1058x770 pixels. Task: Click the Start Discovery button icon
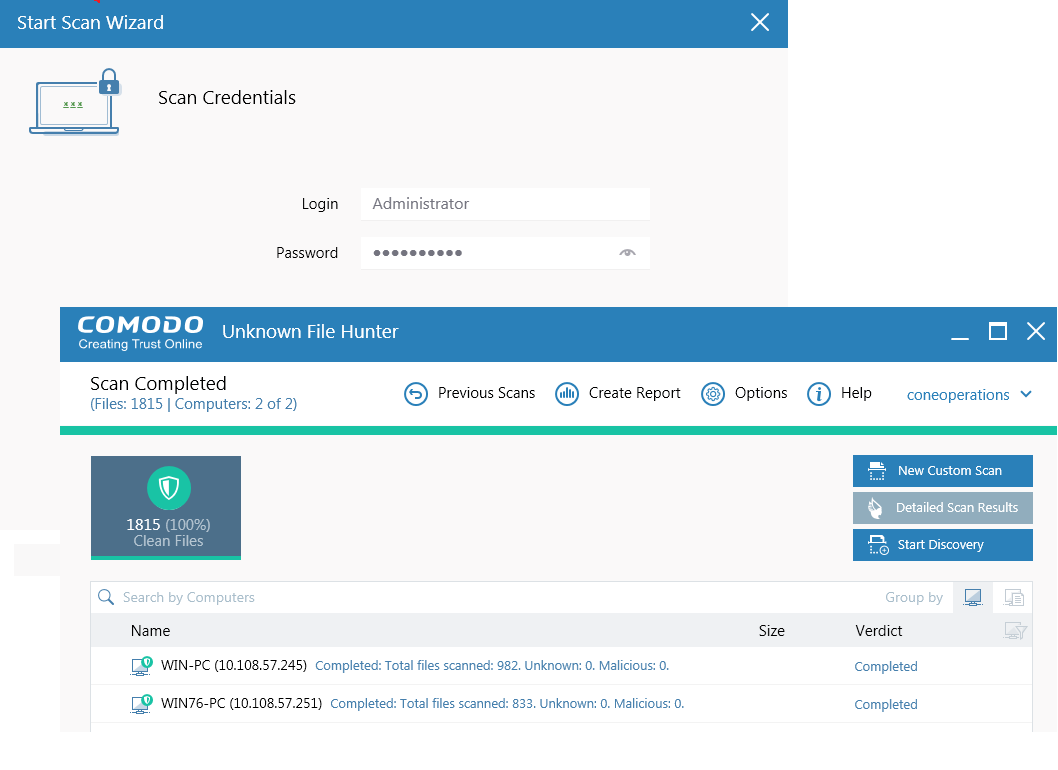pos(878,545)
